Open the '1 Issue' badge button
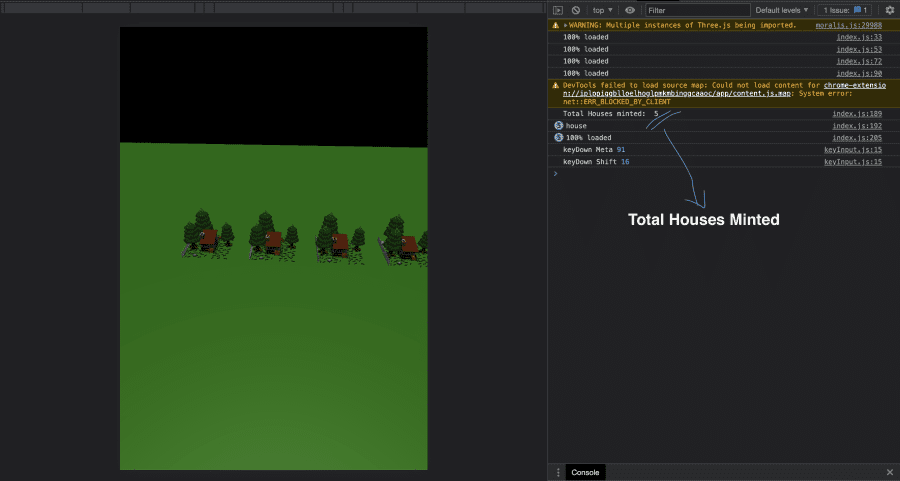900x481 pixels. 845,10
